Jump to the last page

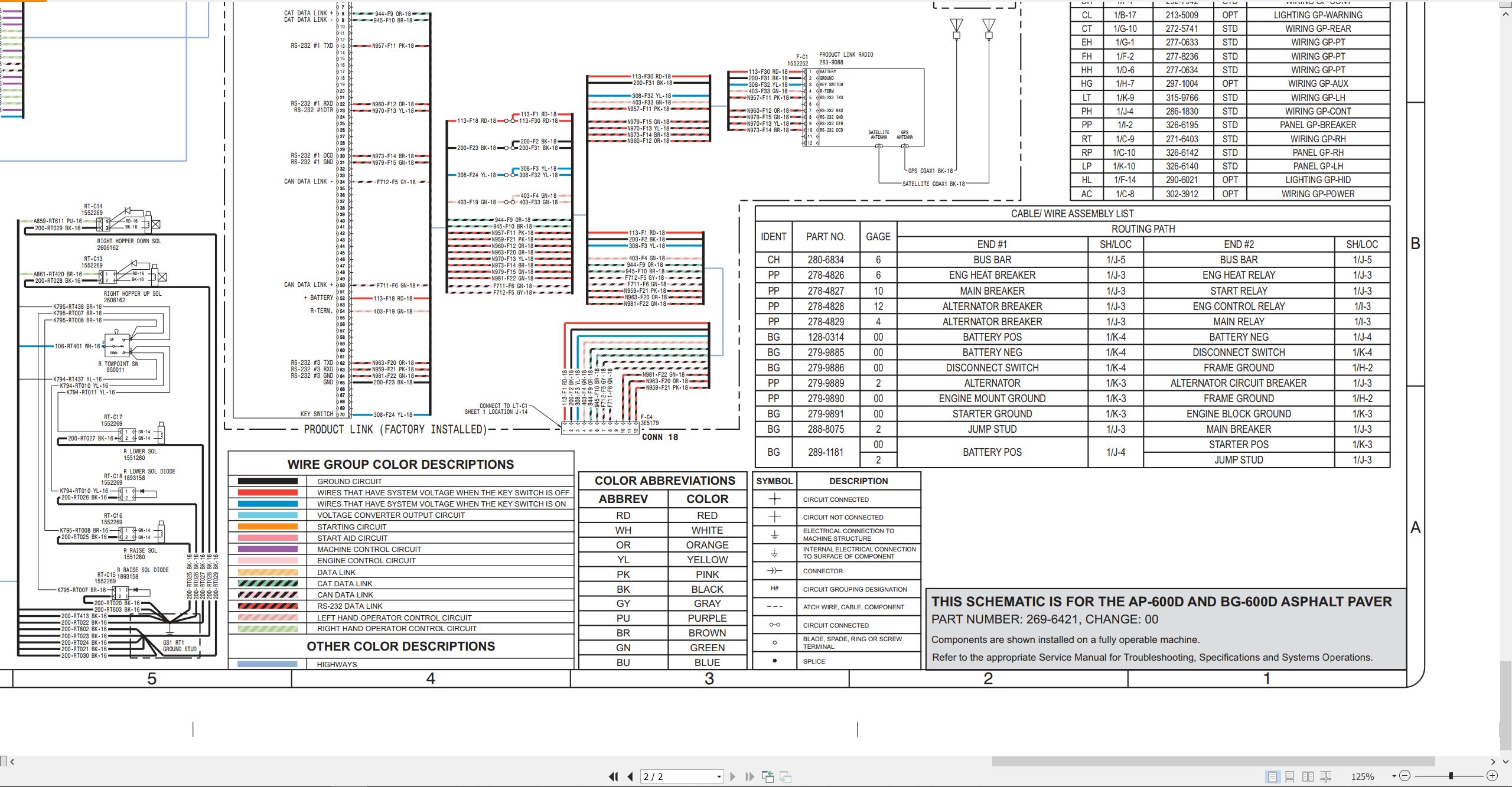tap(750, 776)
